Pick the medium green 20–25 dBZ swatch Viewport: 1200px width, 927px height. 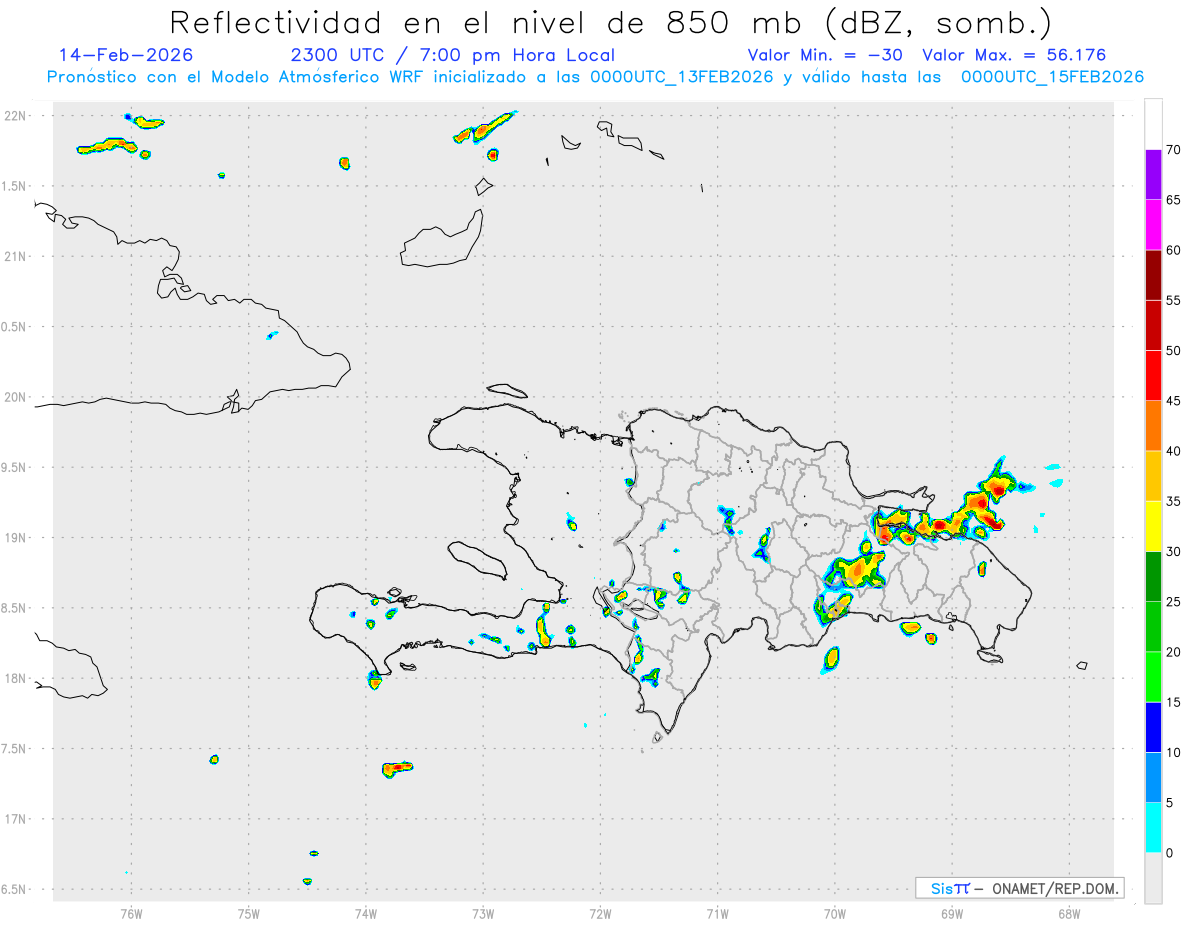point(1153,627)
